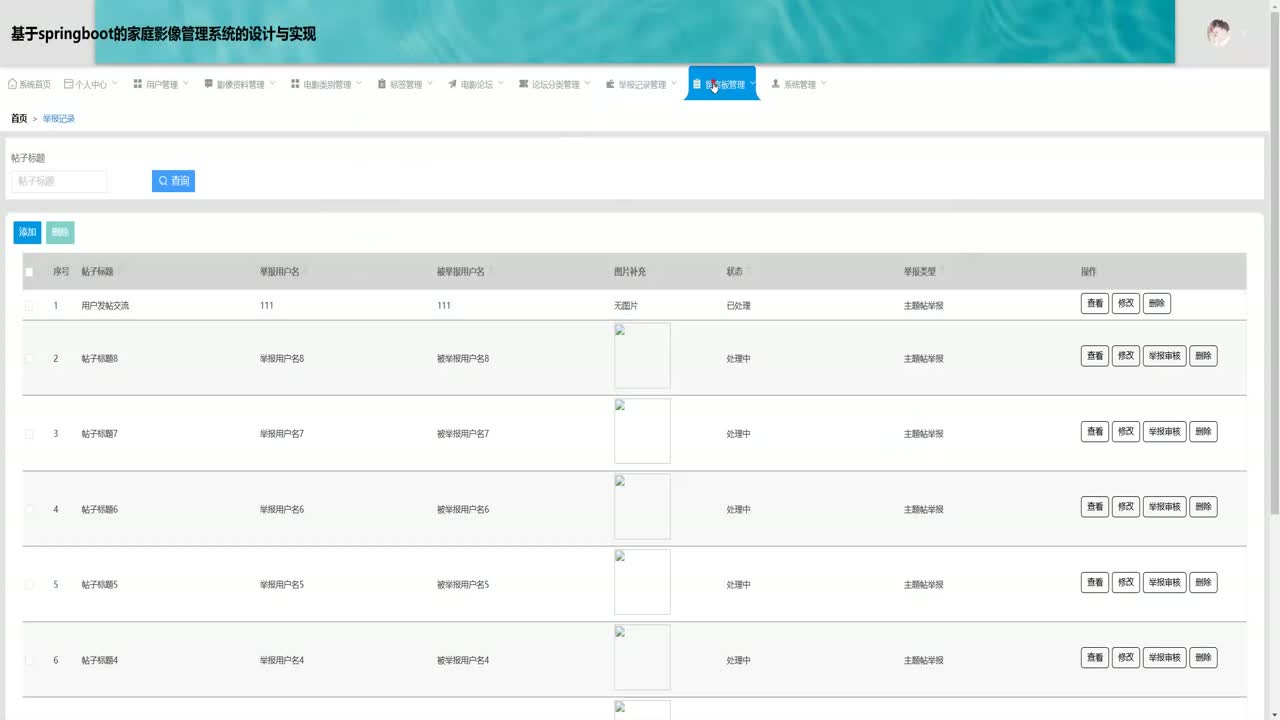This screenshot has width=1280, height=720.
Task: Click 举报审核 for 帖子标题8 row
Action: 1165,356
